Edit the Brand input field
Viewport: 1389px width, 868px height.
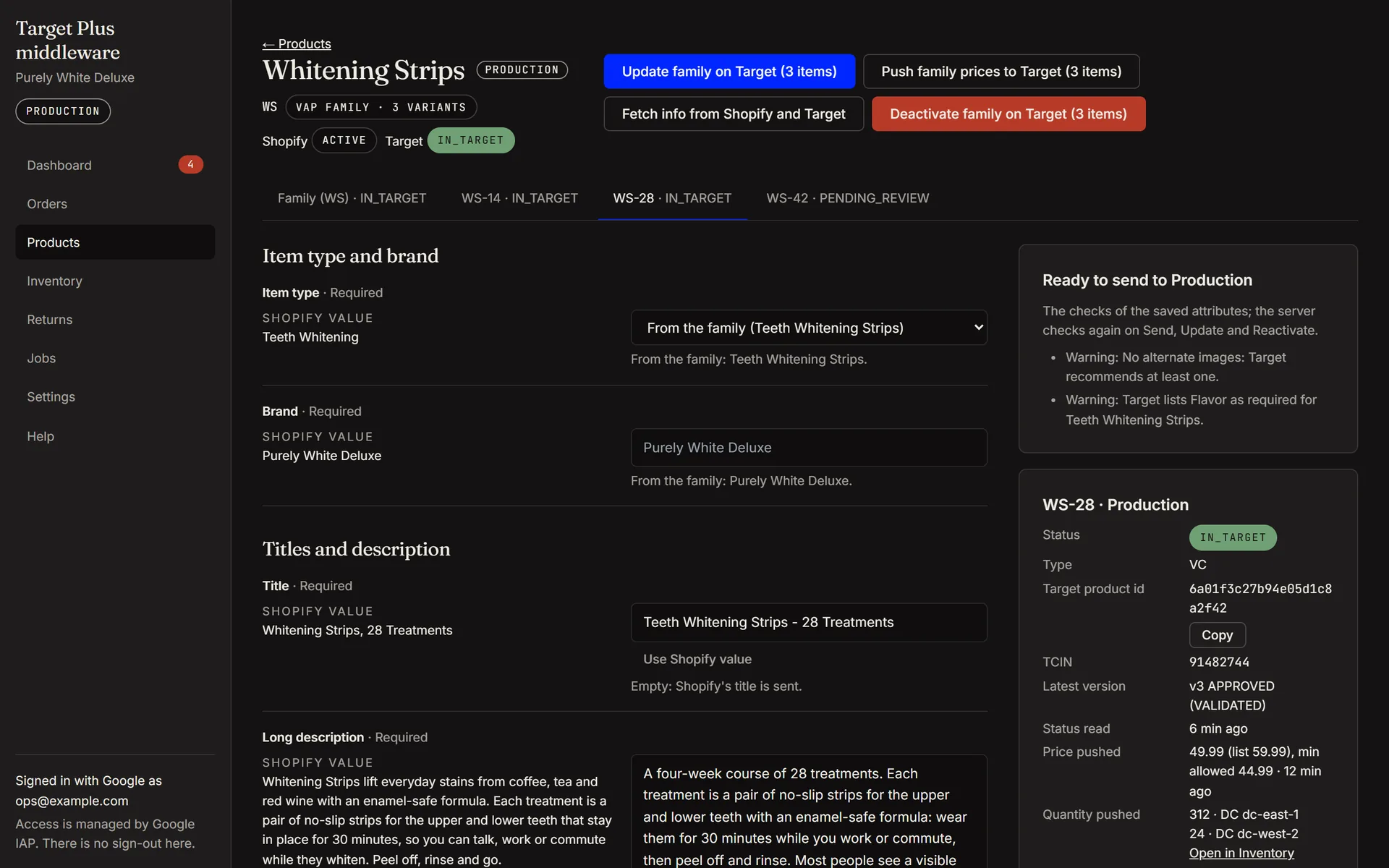pyautogui.click(x=809, y=448)
